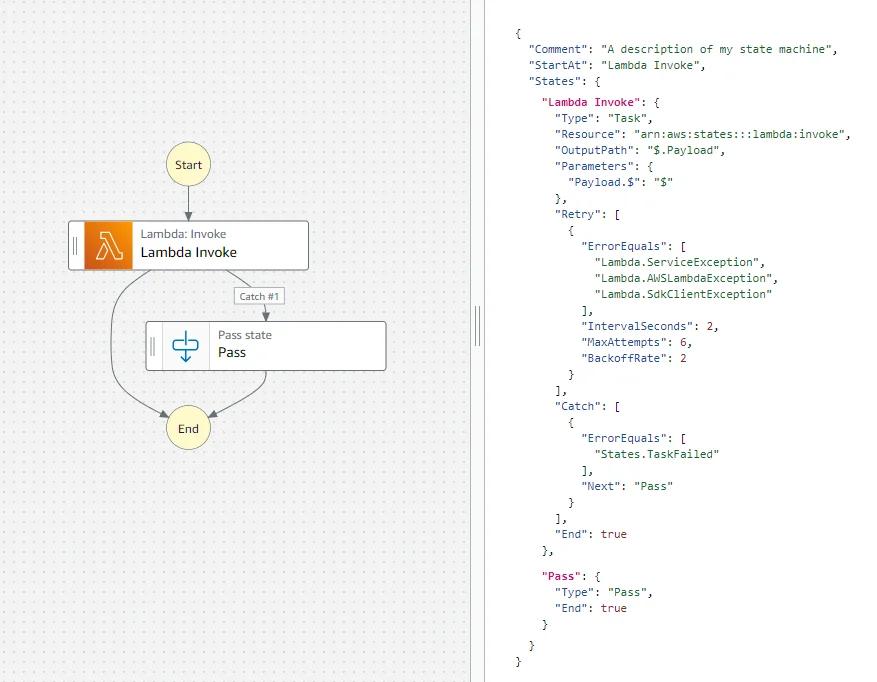The image size is (877, 682).
Task: Click the drag handle on the Pass state
Action: (x=152, y=345)
